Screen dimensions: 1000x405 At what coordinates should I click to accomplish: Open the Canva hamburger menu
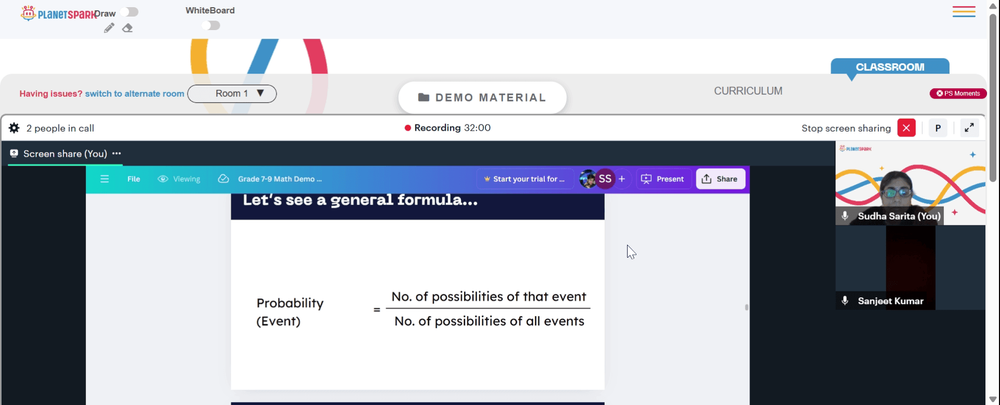[105, 179]
